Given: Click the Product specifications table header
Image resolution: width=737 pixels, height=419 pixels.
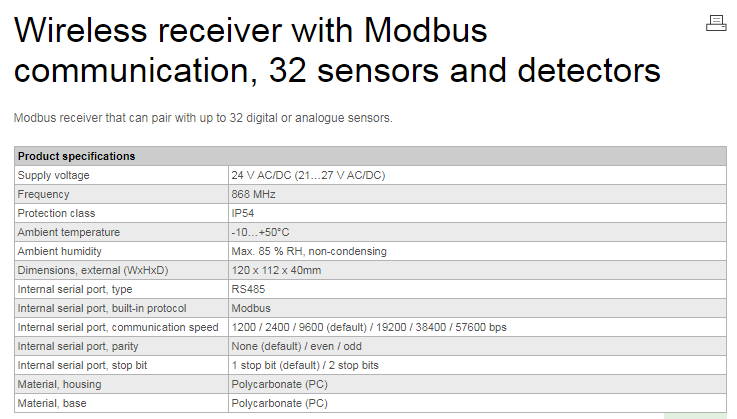Looking at the screenshot, I should (77, 156).
